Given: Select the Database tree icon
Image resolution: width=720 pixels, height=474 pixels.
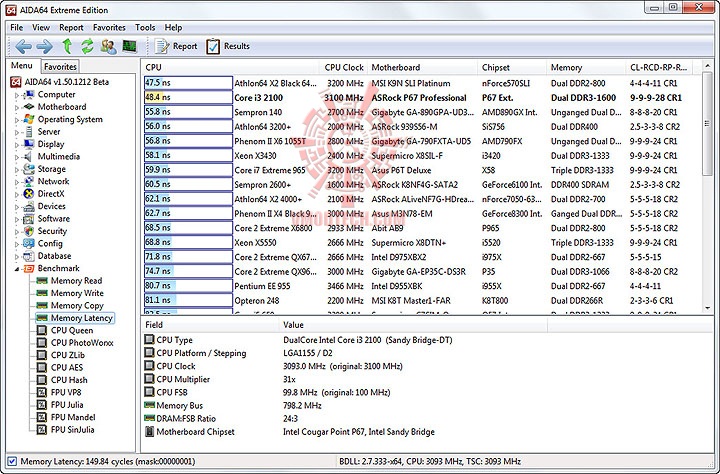Looking at the screenshot, I should (x=29, y=256).
